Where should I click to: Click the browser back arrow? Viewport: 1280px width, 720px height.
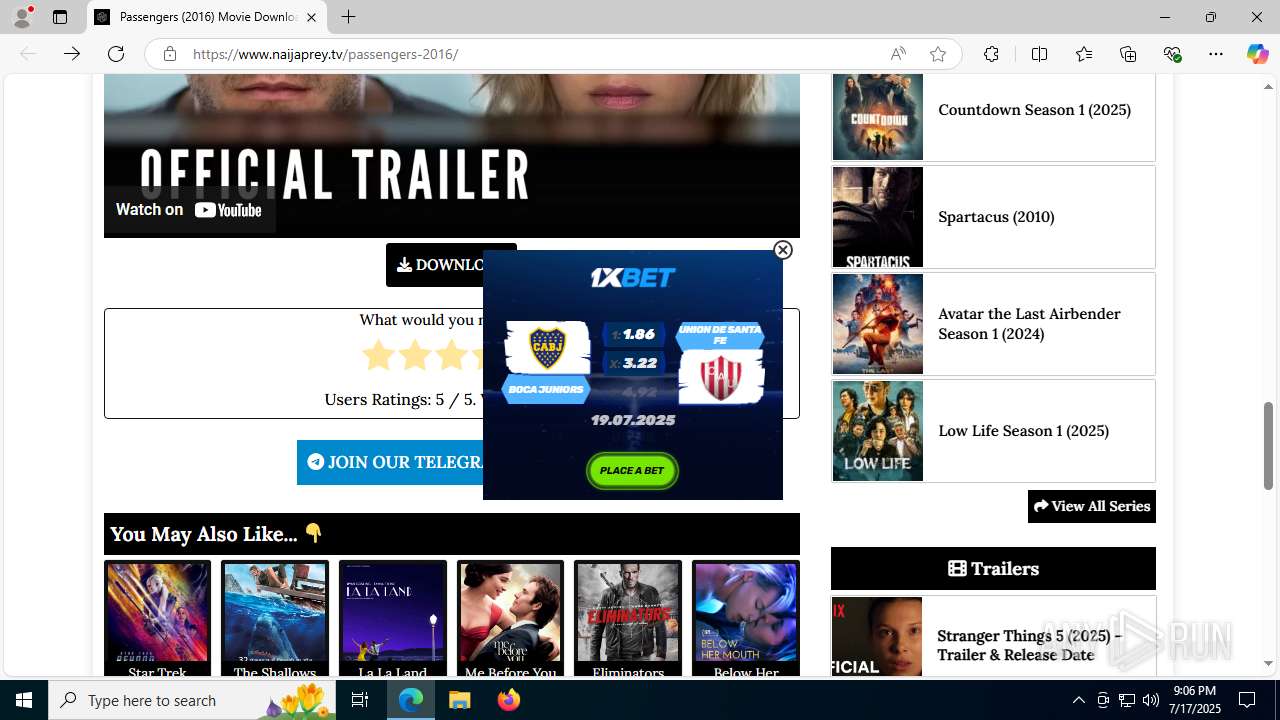coord(28,54)
